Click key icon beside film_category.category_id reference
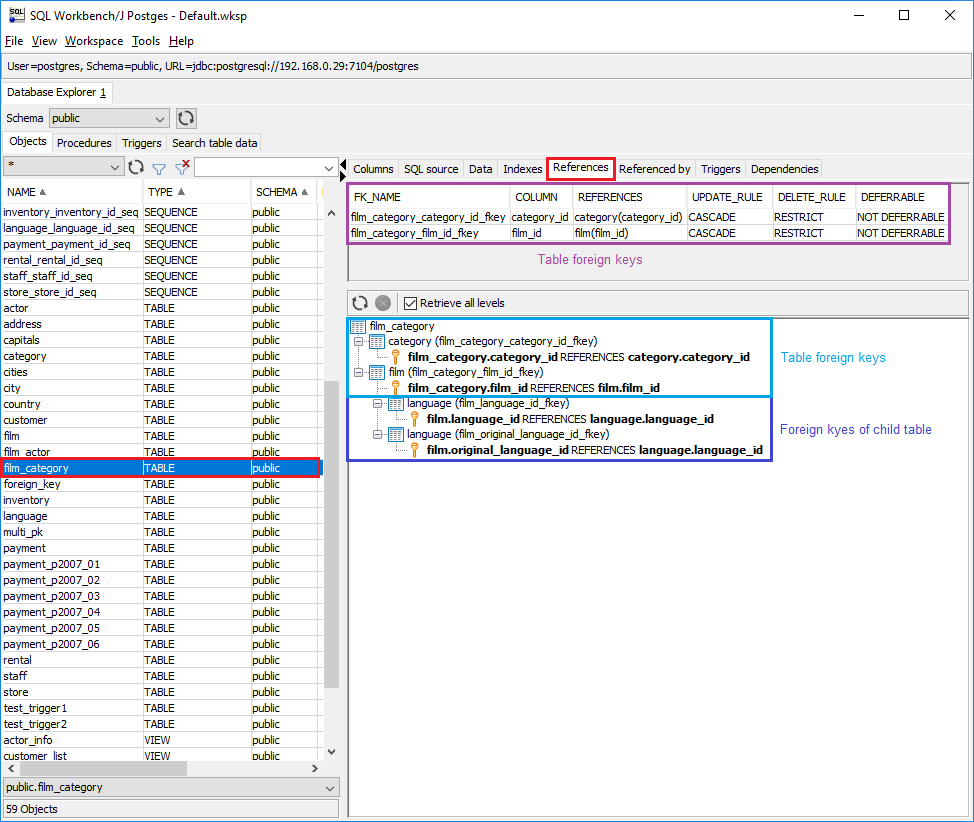This screenshot has height=822, width=974. pyautogui.click(x=396, y=357)
